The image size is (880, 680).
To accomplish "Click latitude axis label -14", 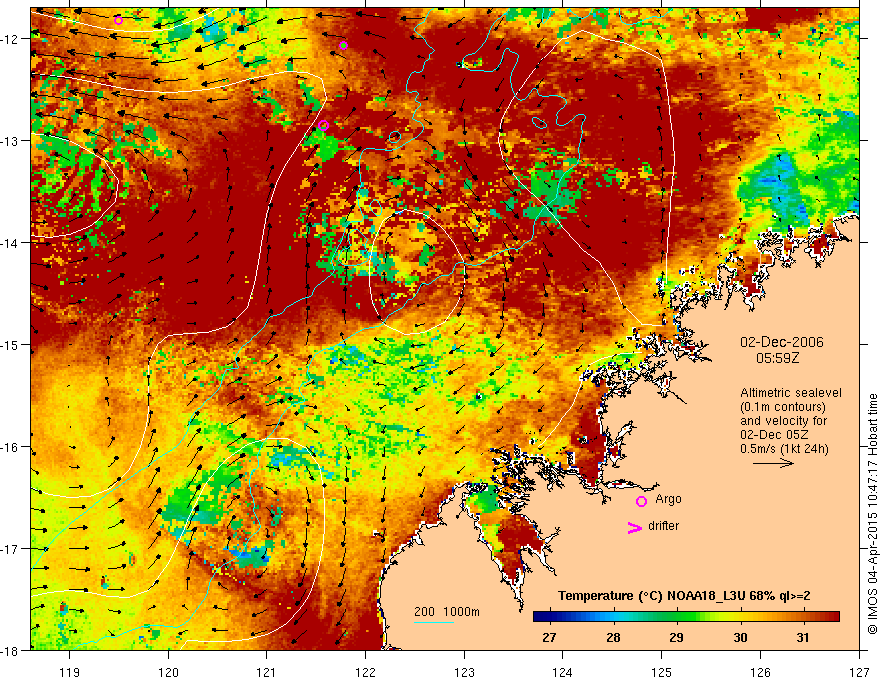I will click(10, 243).
